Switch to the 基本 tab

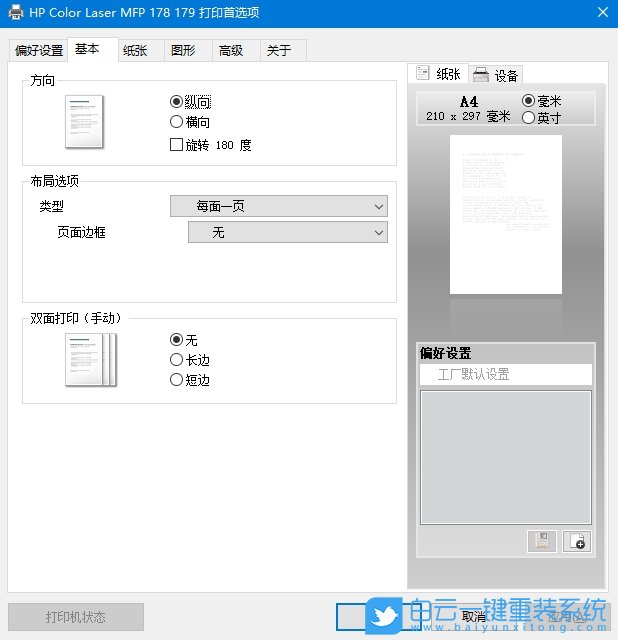coord(93,49)
